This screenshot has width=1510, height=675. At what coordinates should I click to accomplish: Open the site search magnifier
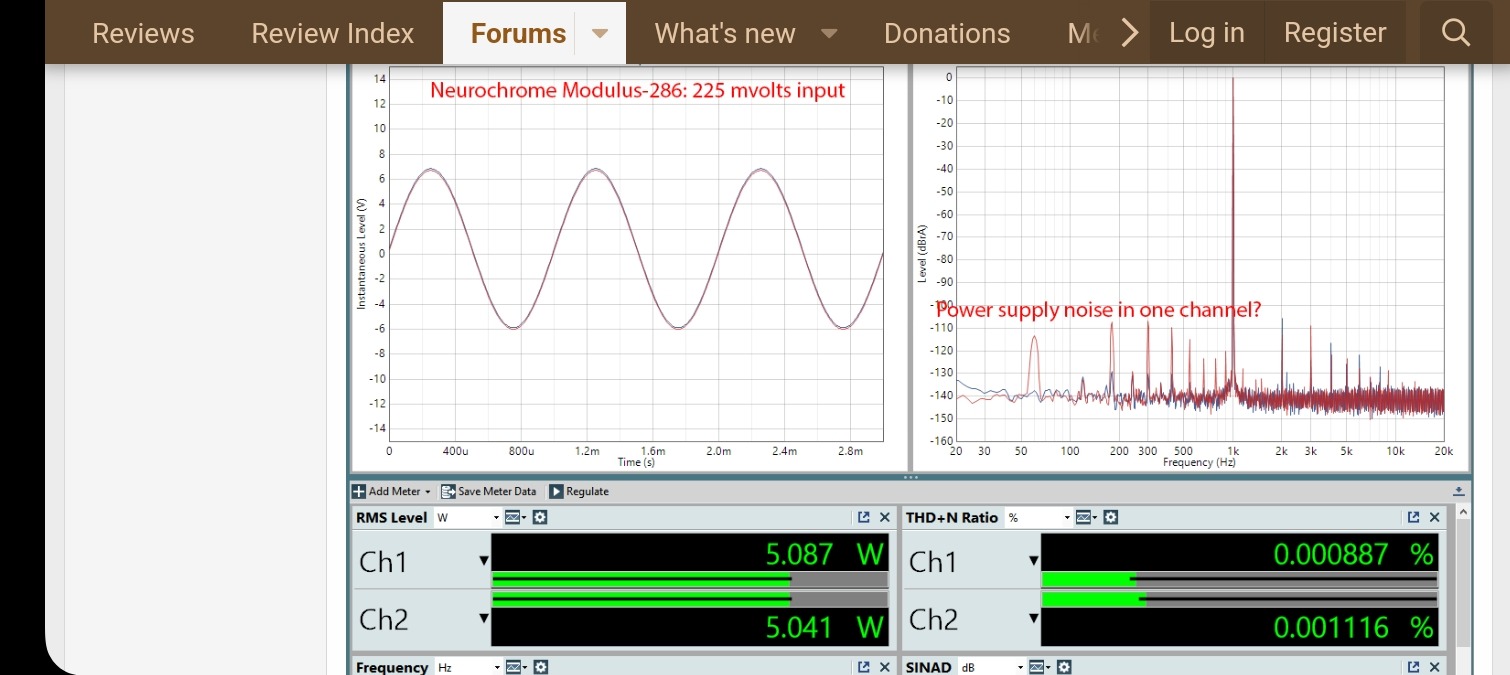[x=1455, y=33]
